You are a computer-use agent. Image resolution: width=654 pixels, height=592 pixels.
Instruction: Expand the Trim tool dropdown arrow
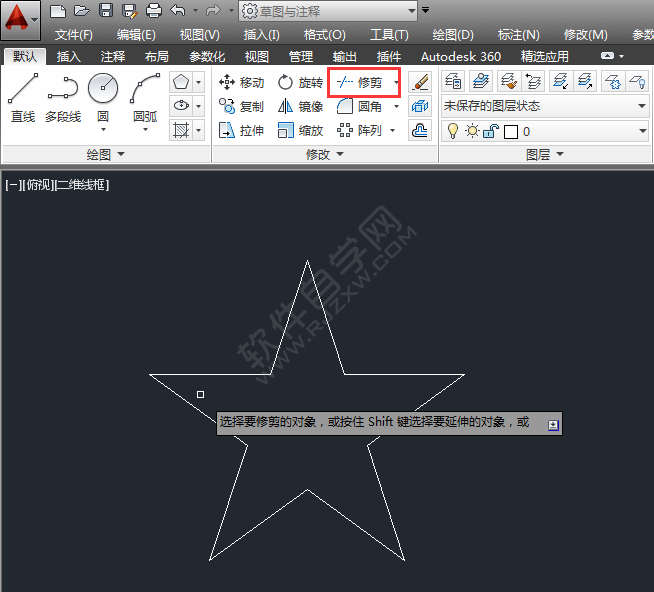click(395, 82)
